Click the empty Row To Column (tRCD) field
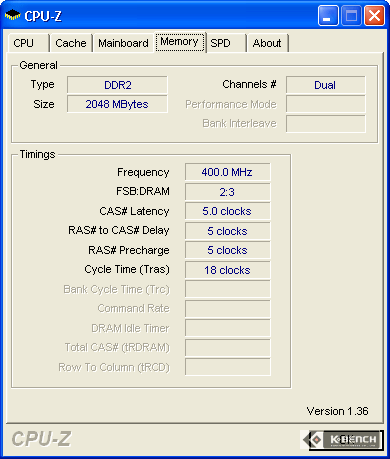 click(228, 367)
